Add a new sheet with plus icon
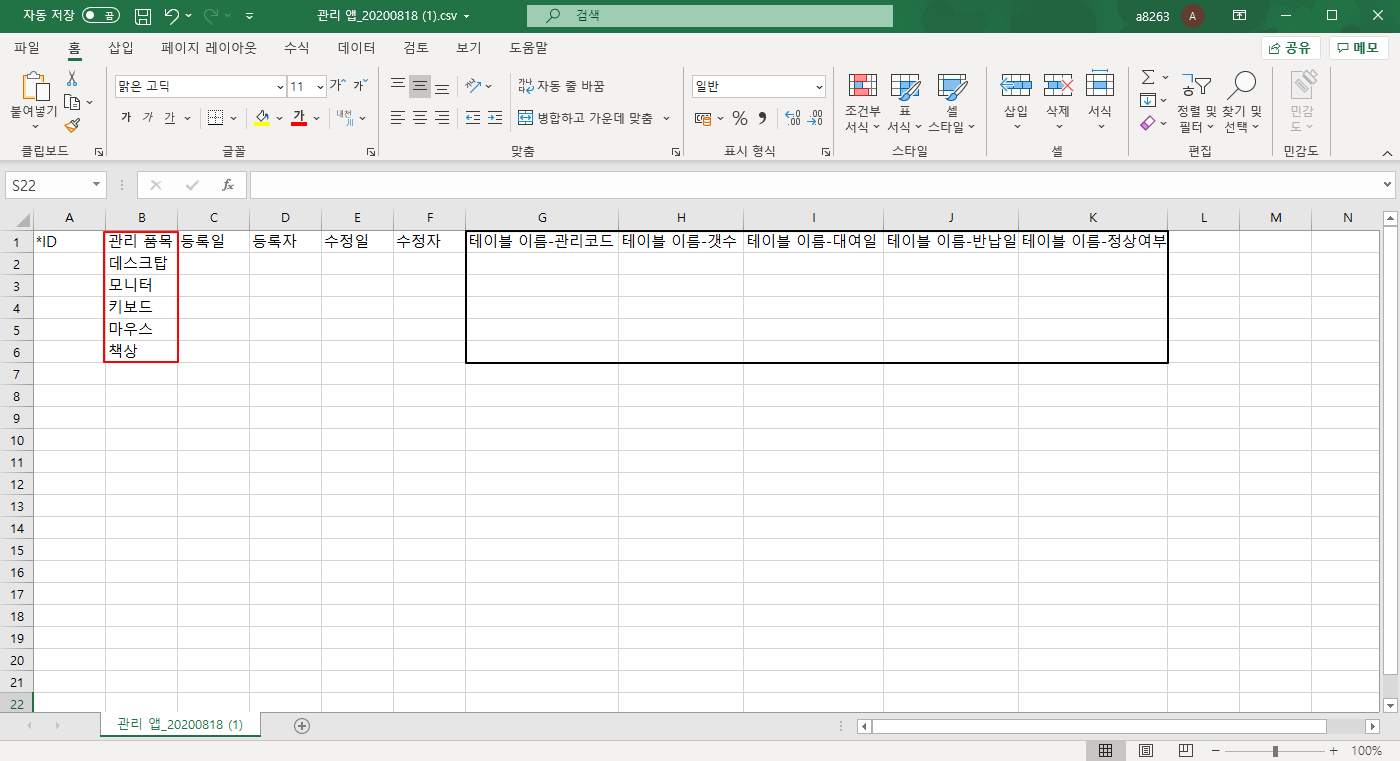 coord(302,726)
